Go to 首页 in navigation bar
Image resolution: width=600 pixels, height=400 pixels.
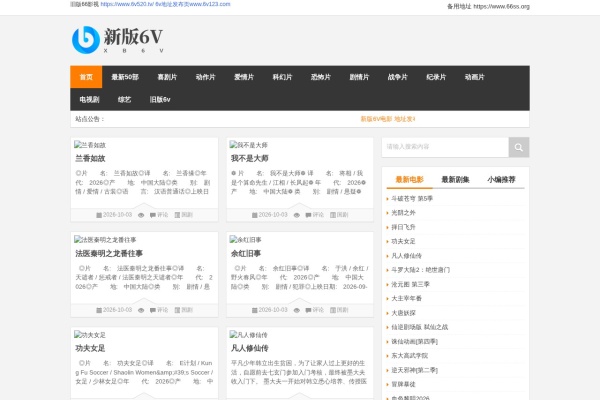pos(86,77)
